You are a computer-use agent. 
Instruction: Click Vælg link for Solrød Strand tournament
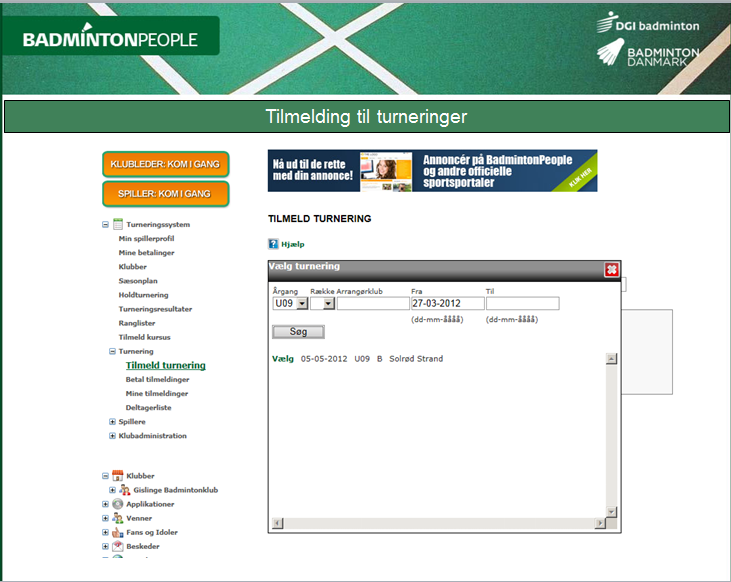pyautogui.click(x=283, y=359)
